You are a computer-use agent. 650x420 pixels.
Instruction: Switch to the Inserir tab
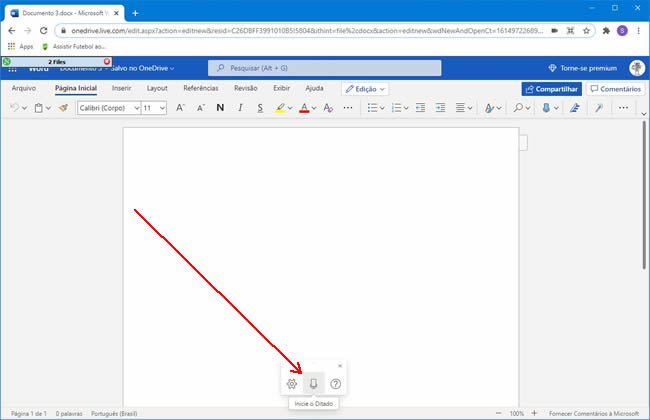[x=121, y=88]
